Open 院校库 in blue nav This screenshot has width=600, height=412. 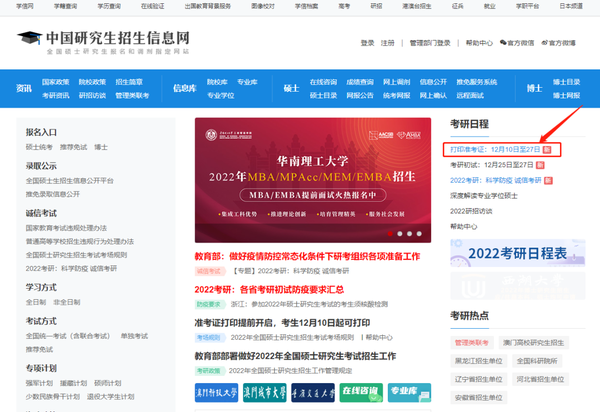point(217,82)
